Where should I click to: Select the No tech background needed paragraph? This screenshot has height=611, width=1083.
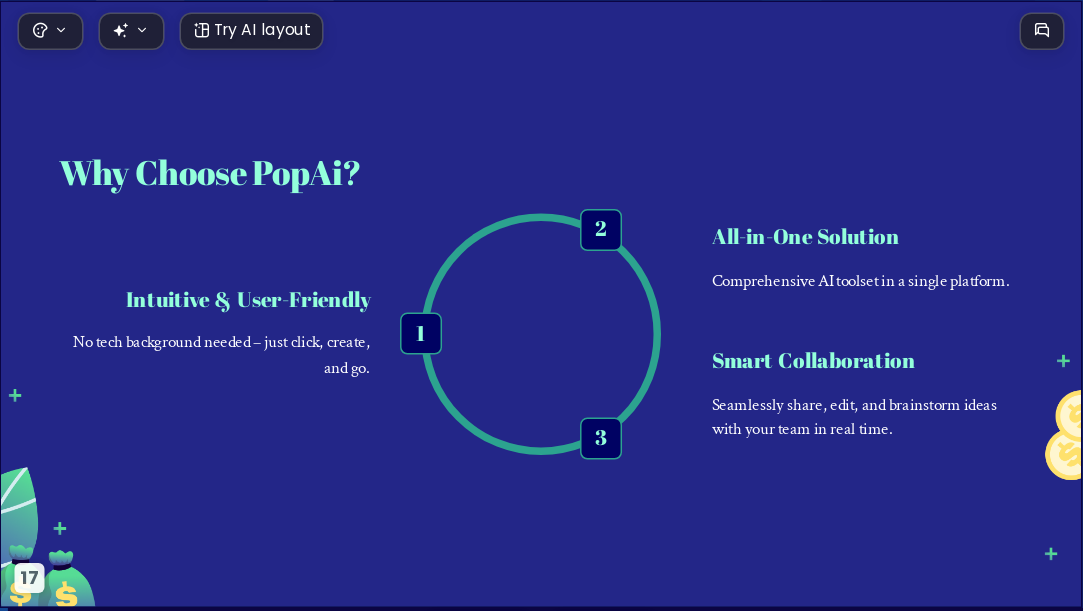click(221, 355)
